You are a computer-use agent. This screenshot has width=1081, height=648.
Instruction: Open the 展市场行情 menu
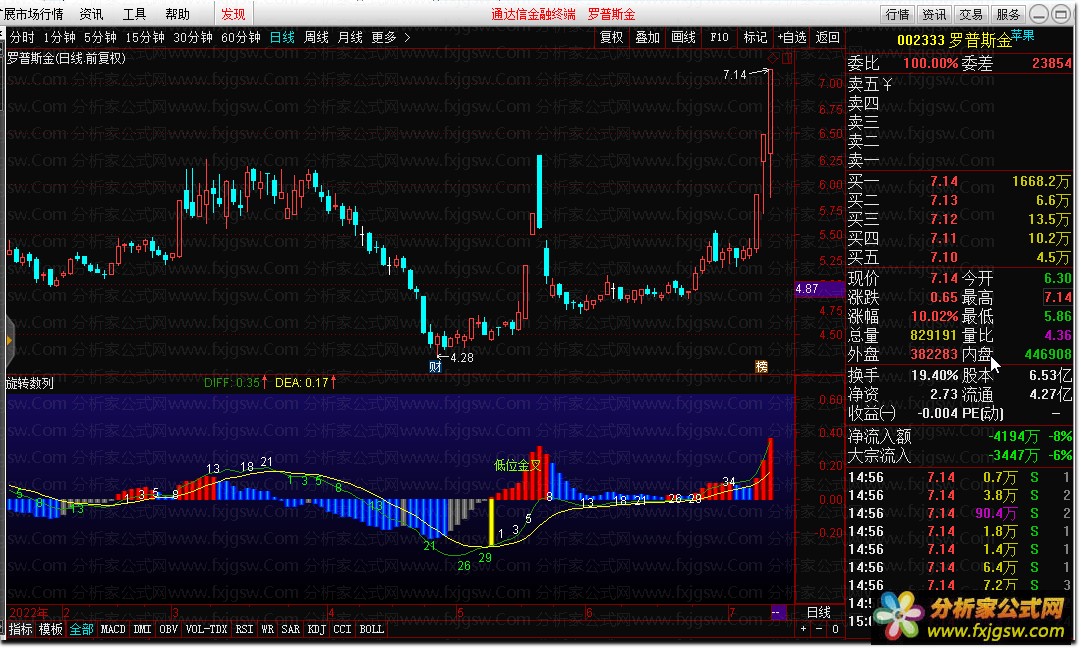[x=32, y=14]
